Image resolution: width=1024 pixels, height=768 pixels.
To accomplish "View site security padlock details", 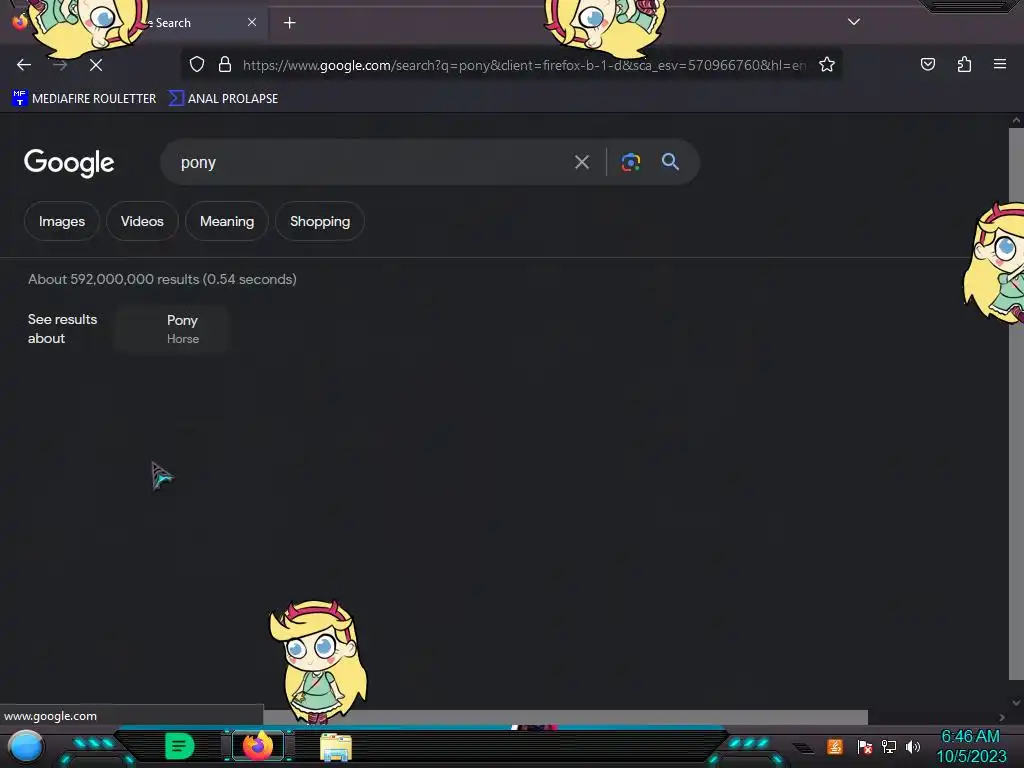I will coord(225,64).
